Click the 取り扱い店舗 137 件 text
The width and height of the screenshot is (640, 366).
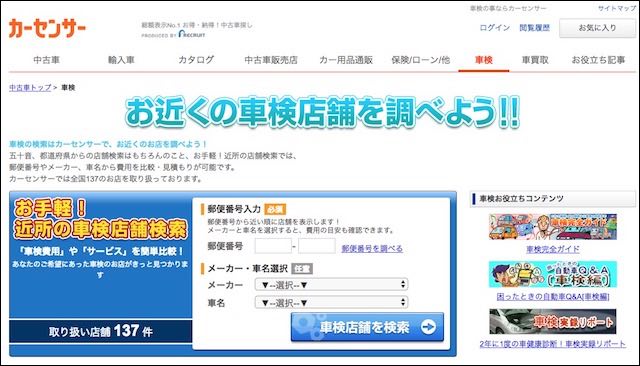click(100, 331)
